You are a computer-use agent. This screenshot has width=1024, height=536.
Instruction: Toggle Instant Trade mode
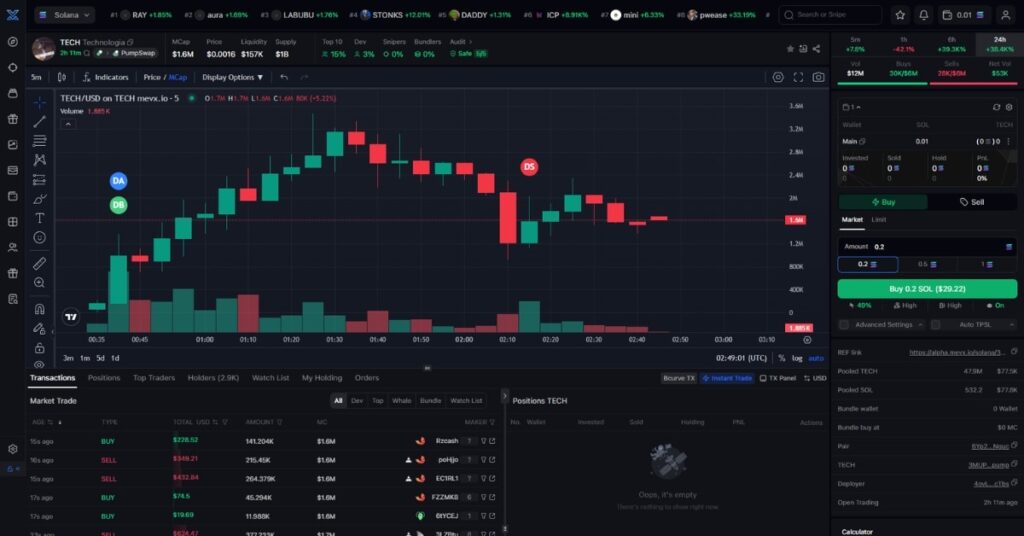[727, 378]
